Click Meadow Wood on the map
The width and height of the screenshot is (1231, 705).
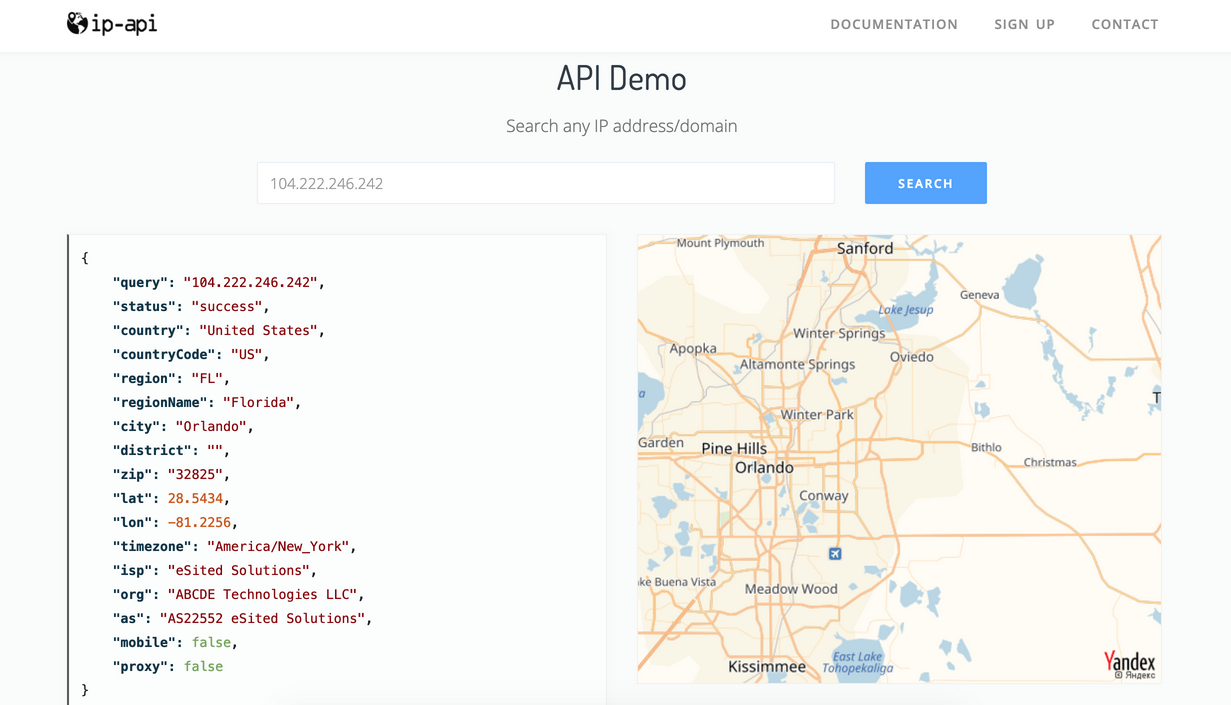coord(791,589)
